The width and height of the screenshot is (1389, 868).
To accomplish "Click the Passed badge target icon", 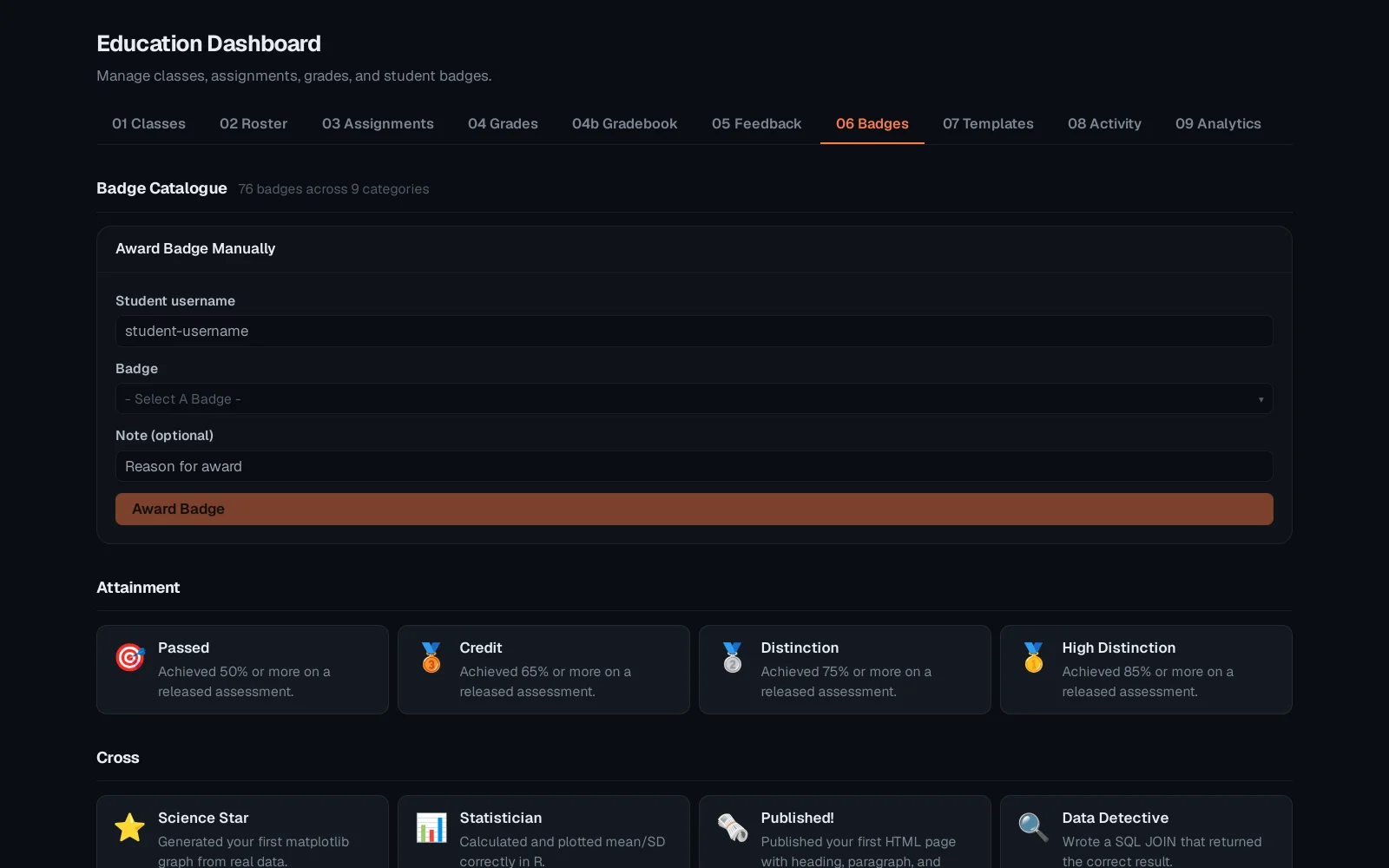I will (x=130, y=657).
